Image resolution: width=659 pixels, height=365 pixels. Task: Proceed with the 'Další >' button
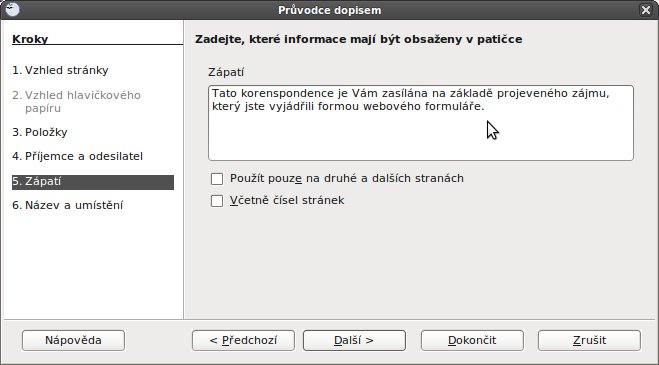coord(354,340)
